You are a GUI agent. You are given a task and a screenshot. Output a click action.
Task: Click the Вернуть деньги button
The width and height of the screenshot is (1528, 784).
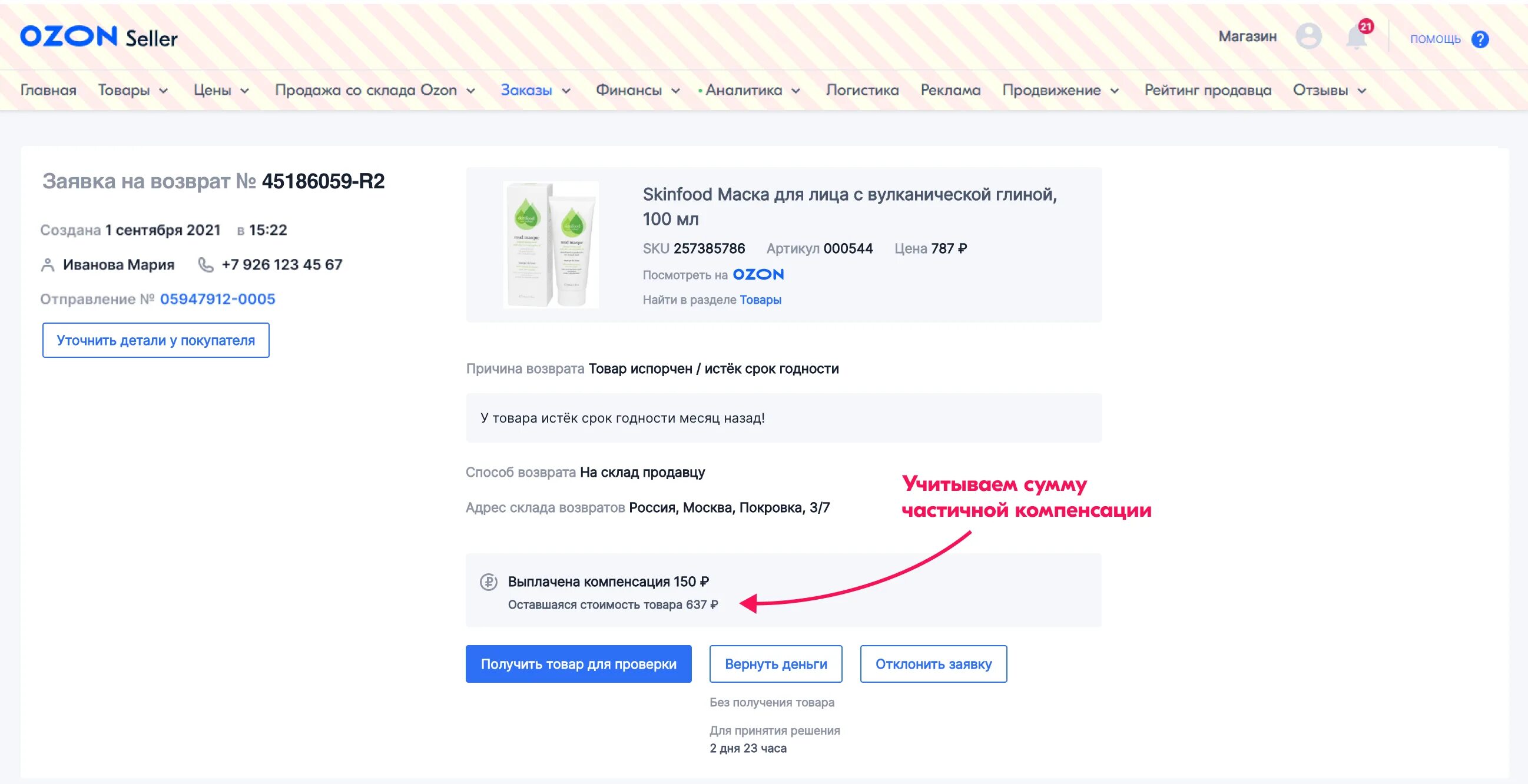pyautogui.click(x=776, y=663)
